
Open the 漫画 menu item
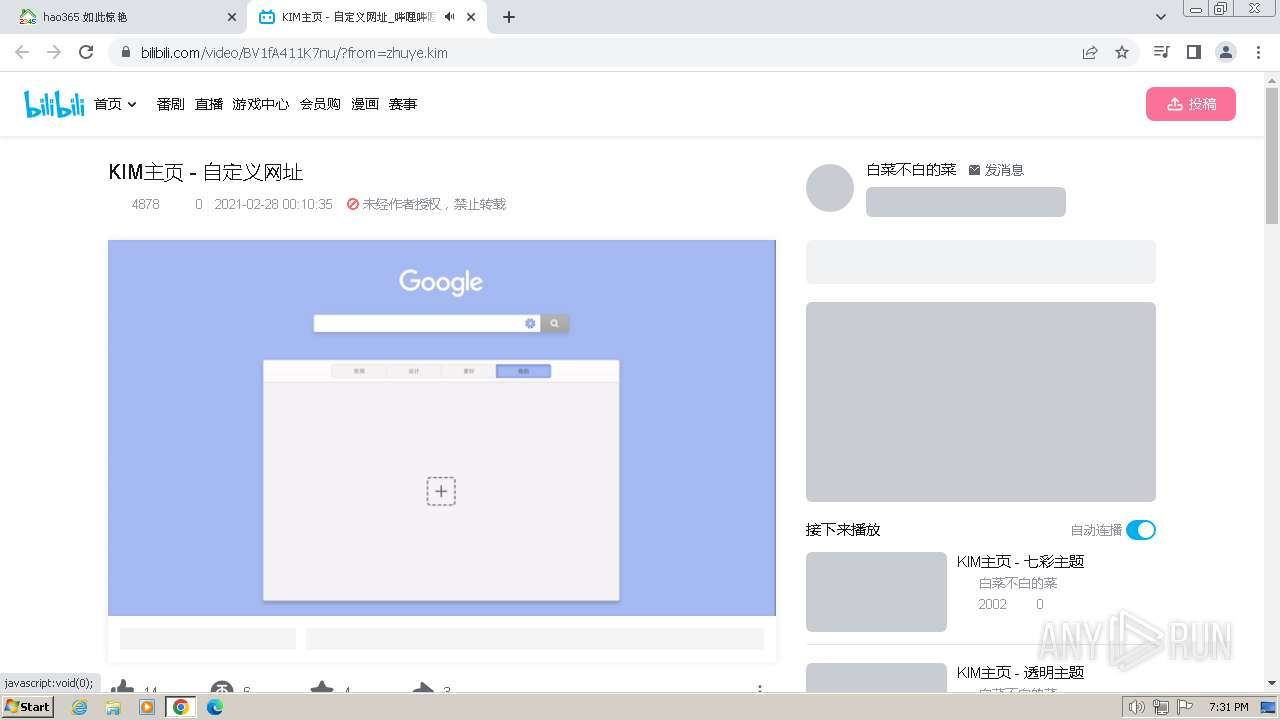365,104
